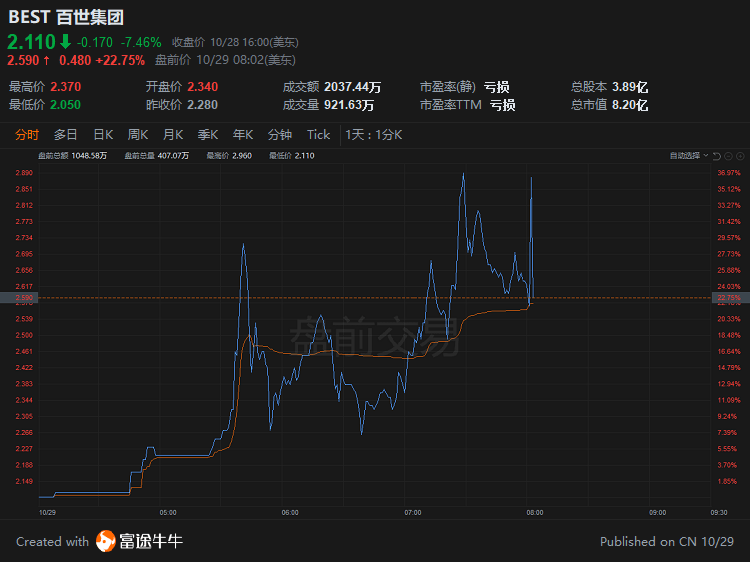
Task: Open the 日K chart tab
Action: pos(103,135)
